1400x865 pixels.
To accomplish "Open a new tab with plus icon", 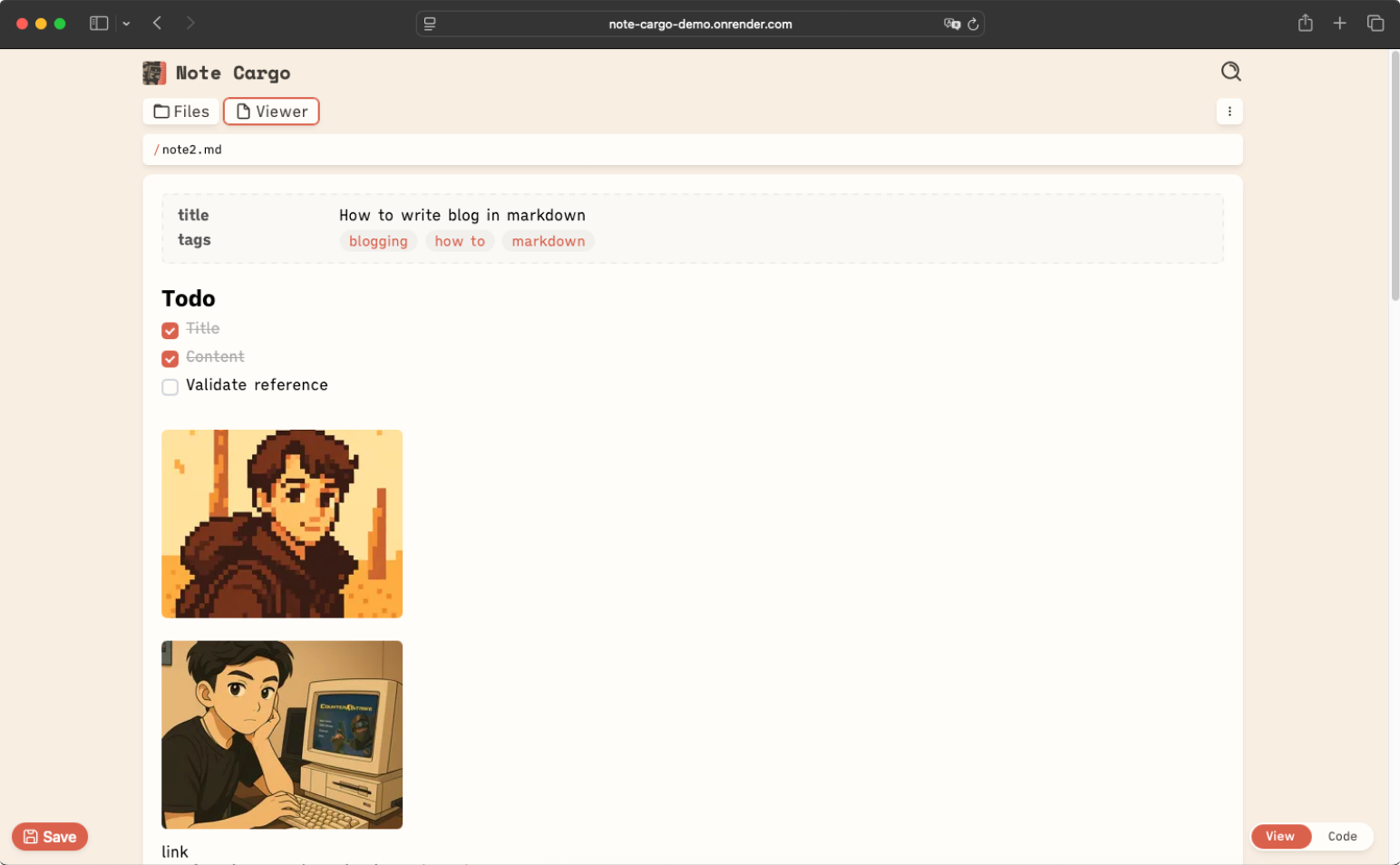I will pos(1339,23).
